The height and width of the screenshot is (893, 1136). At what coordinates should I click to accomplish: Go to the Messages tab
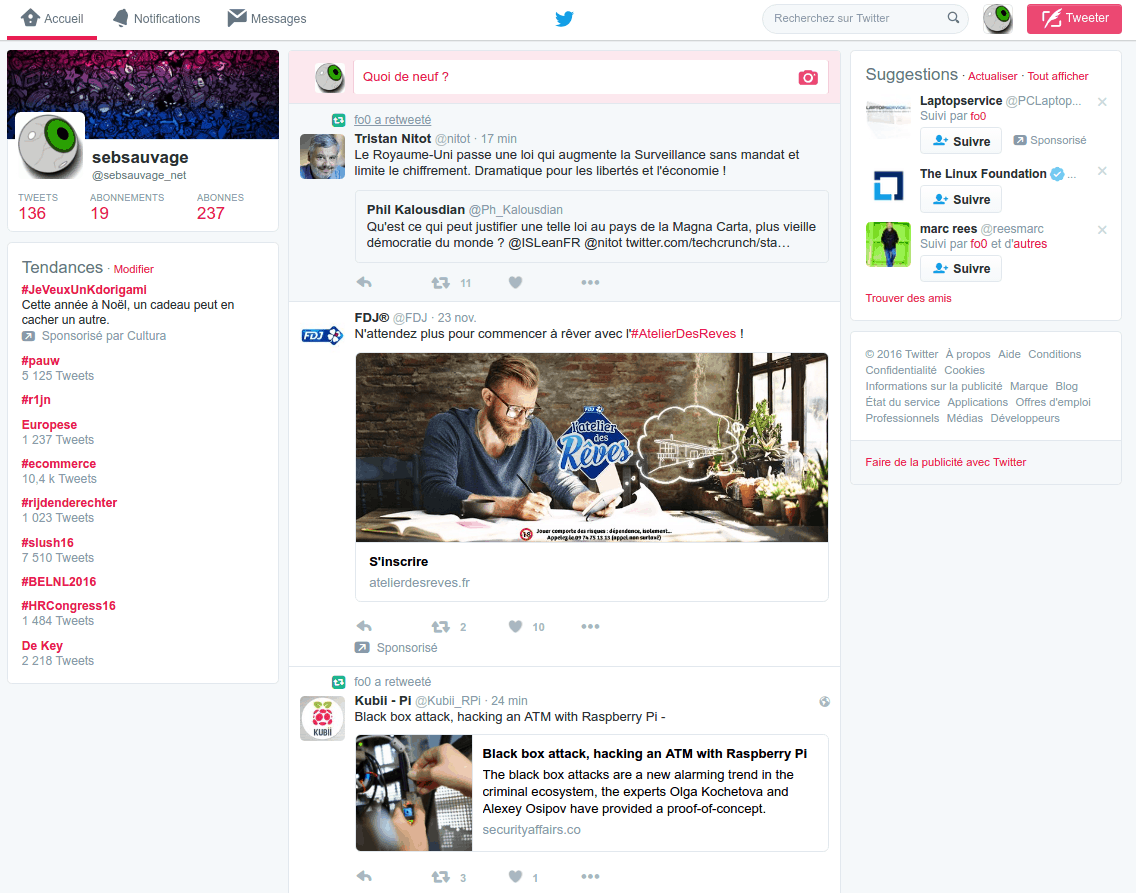(267, 19)
